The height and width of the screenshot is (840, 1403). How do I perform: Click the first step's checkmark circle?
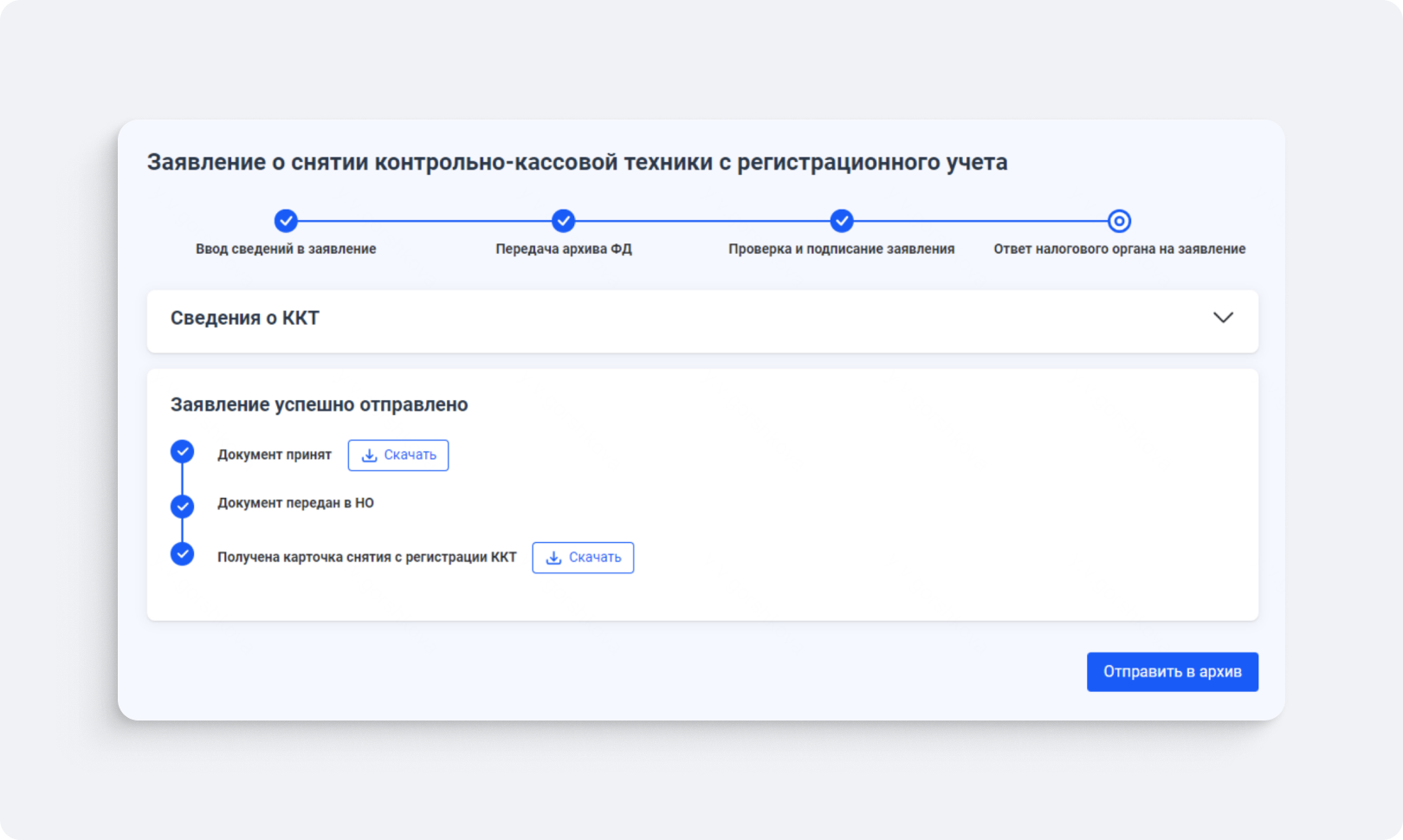coord(286,221)
